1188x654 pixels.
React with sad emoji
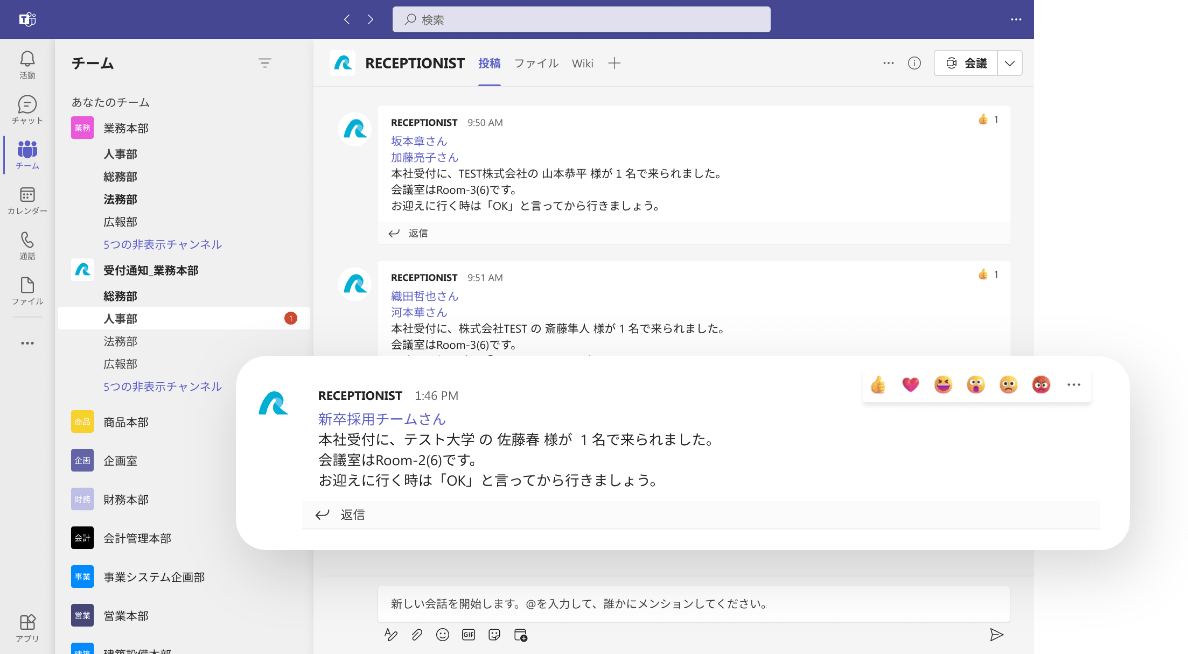tap(1008, 385)
